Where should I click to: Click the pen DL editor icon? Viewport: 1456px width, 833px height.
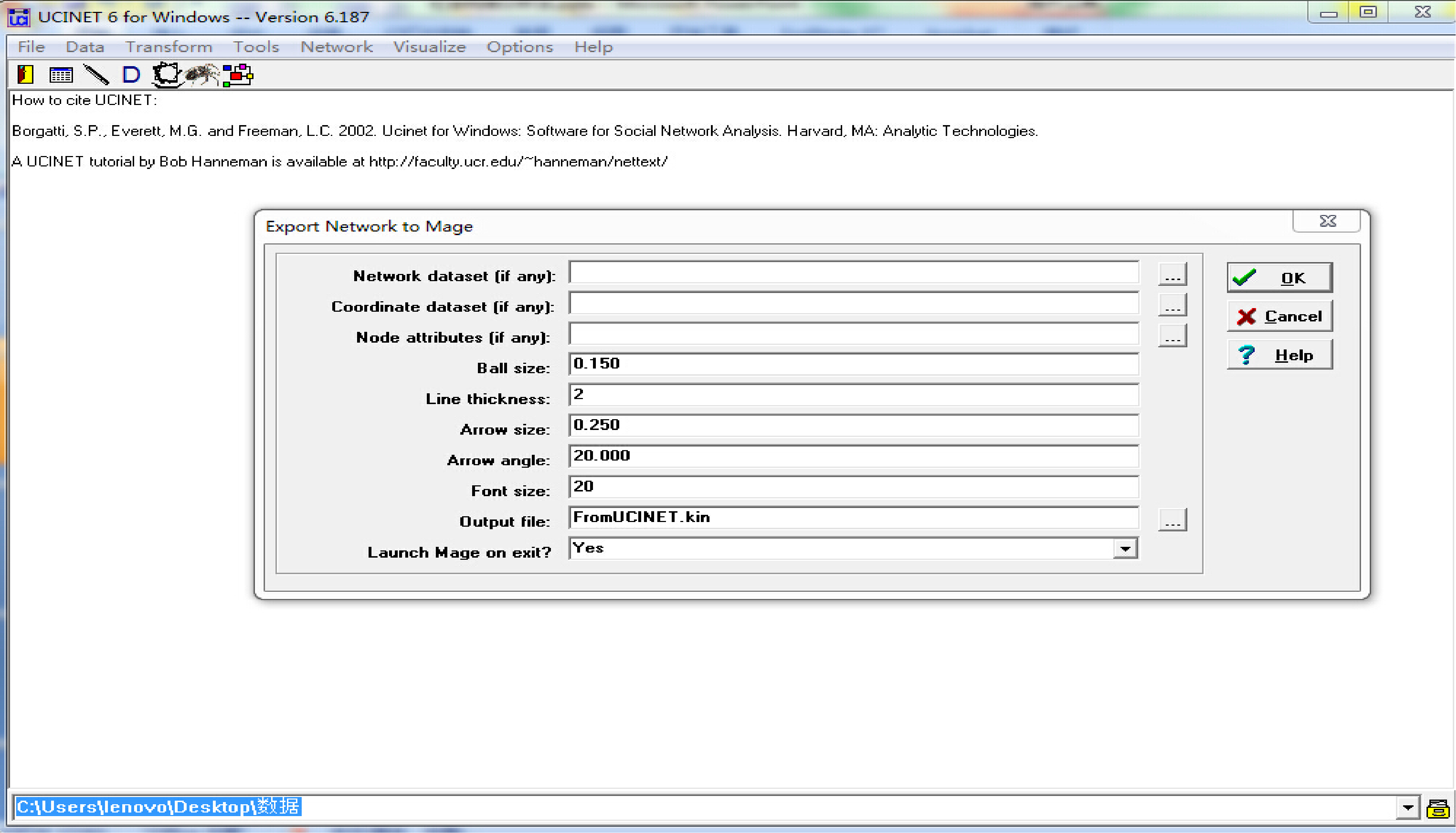96,74
